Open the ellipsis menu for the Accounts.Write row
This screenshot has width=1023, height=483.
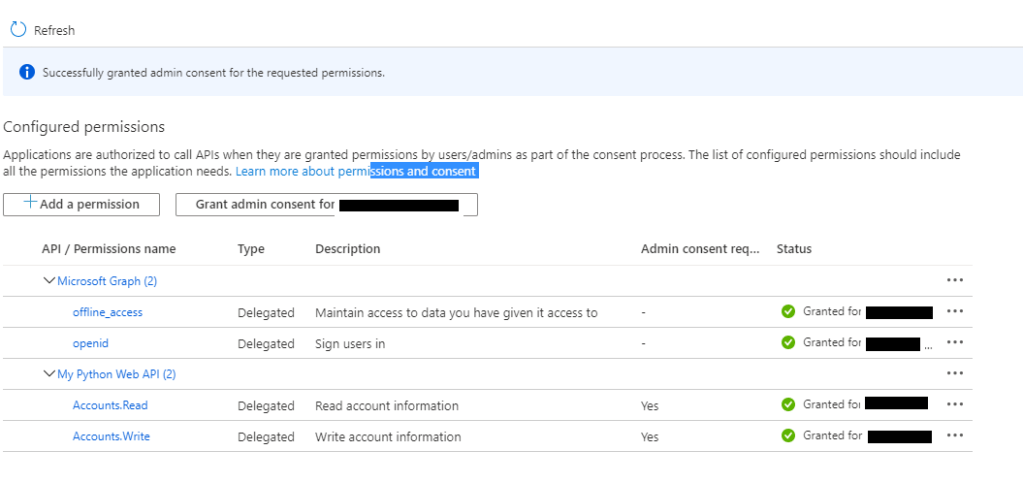(x=954, y=436)
